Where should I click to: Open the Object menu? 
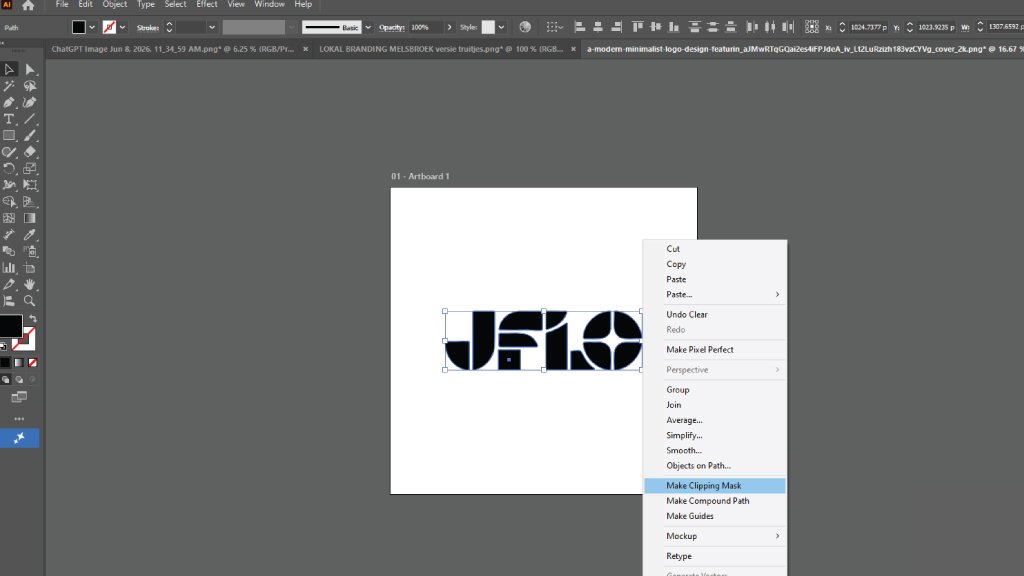[x=115, y=5]
